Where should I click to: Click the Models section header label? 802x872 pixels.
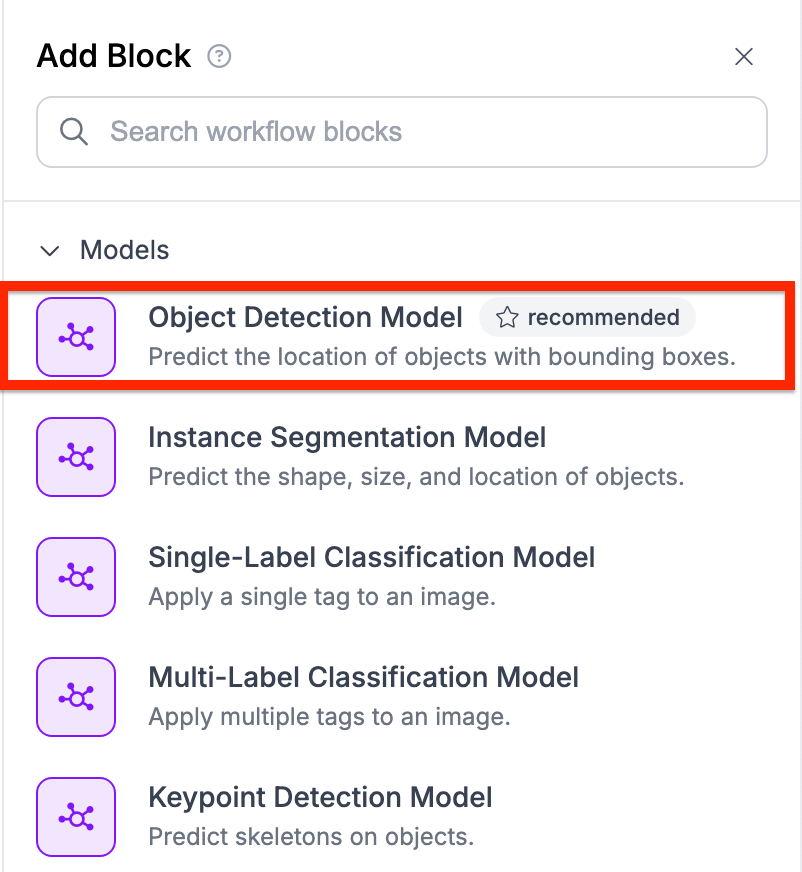tap(124, 250)
